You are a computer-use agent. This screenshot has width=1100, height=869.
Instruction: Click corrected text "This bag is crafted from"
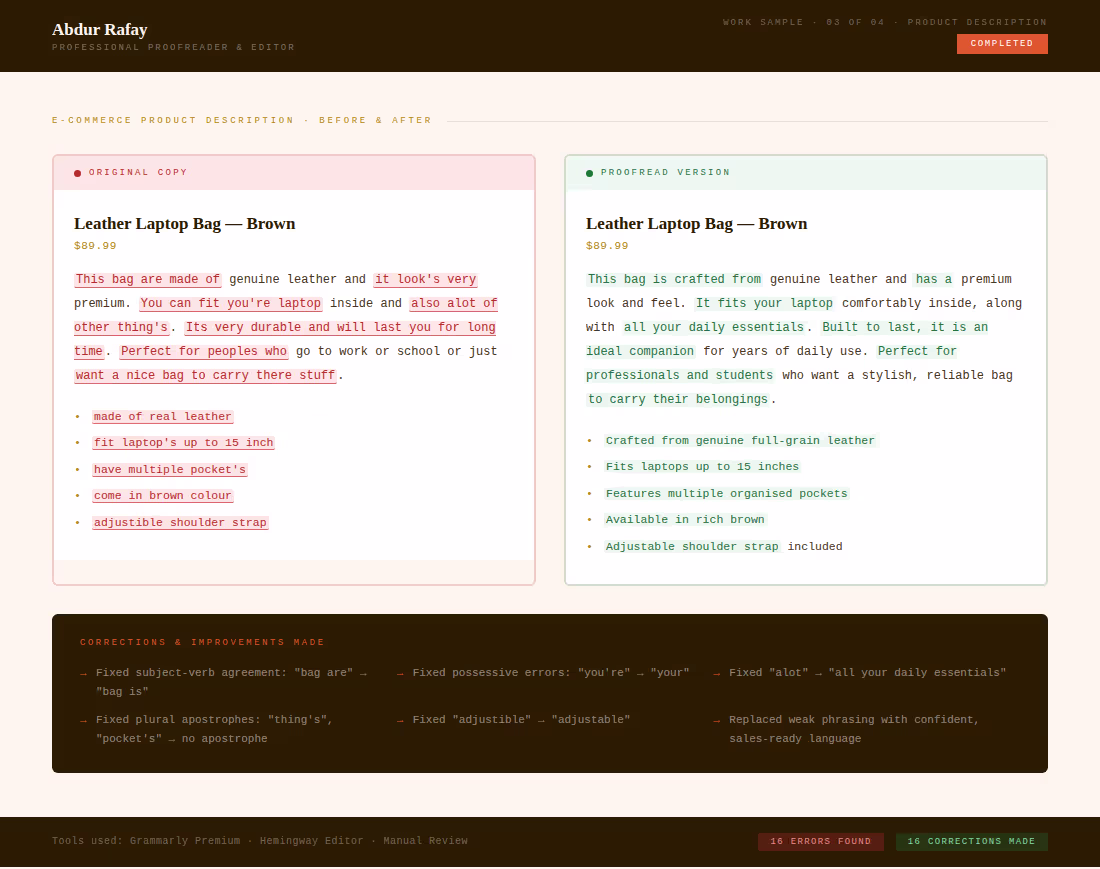click(674, 279)
